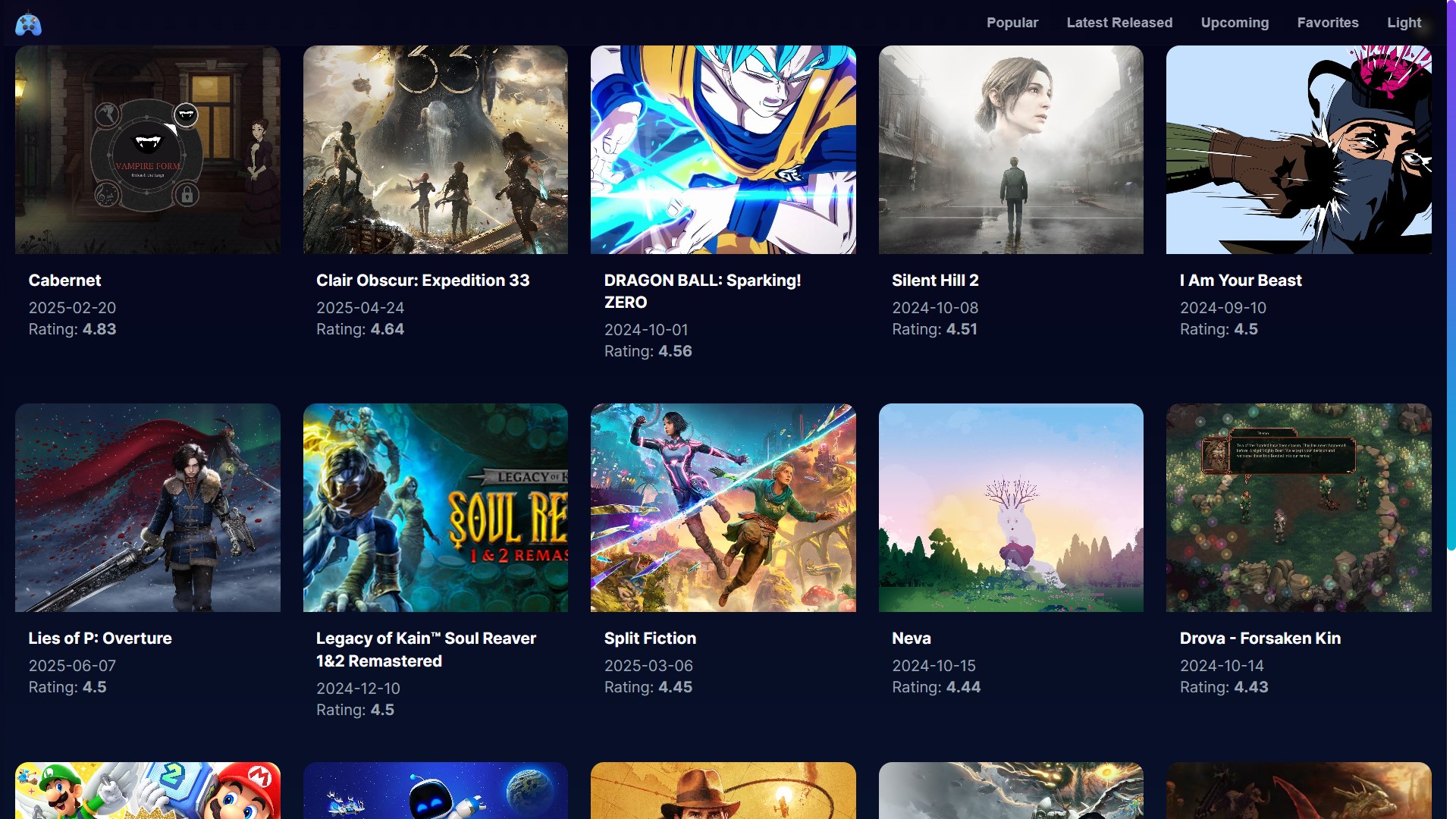Open the Mario and Luigi game cover
The height and width of the screenshot is (819, 1456).
(148, 790)
